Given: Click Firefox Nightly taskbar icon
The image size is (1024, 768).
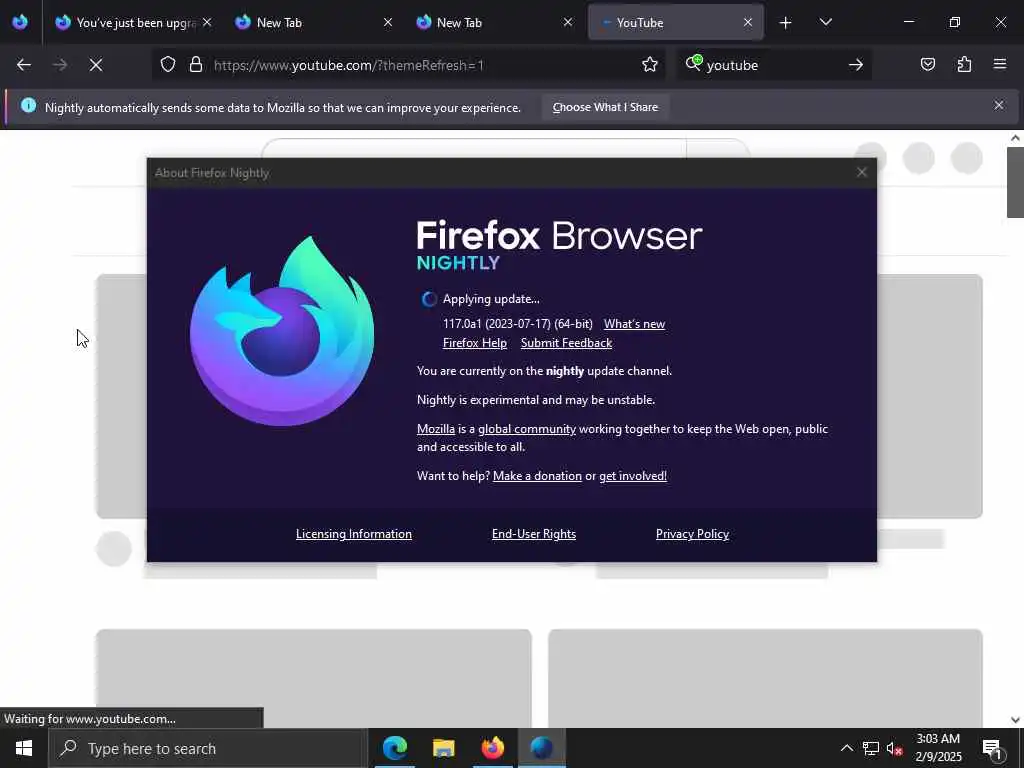Looking at the screenshot, I should [542, 748].
